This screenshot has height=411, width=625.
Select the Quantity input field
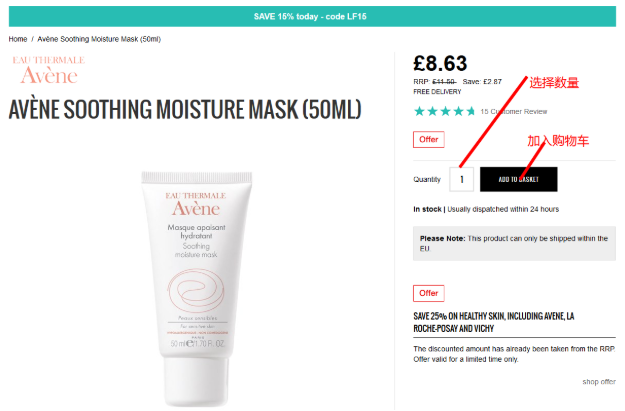point(462,179)
